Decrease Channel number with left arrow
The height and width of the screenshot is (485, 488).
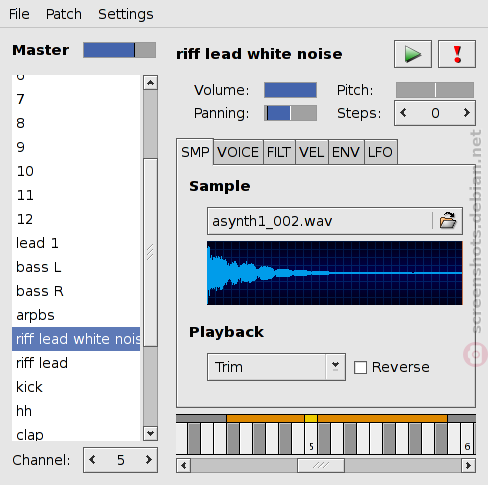[92, 460]
